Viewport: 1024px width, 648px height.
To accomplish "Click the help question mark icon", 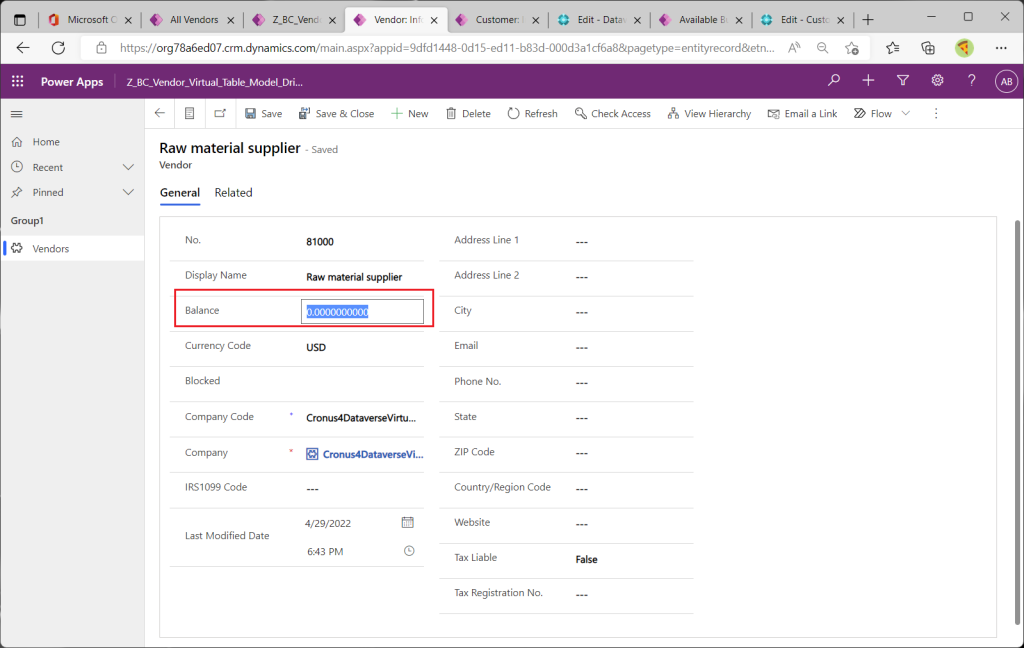I will coord(972,80).
